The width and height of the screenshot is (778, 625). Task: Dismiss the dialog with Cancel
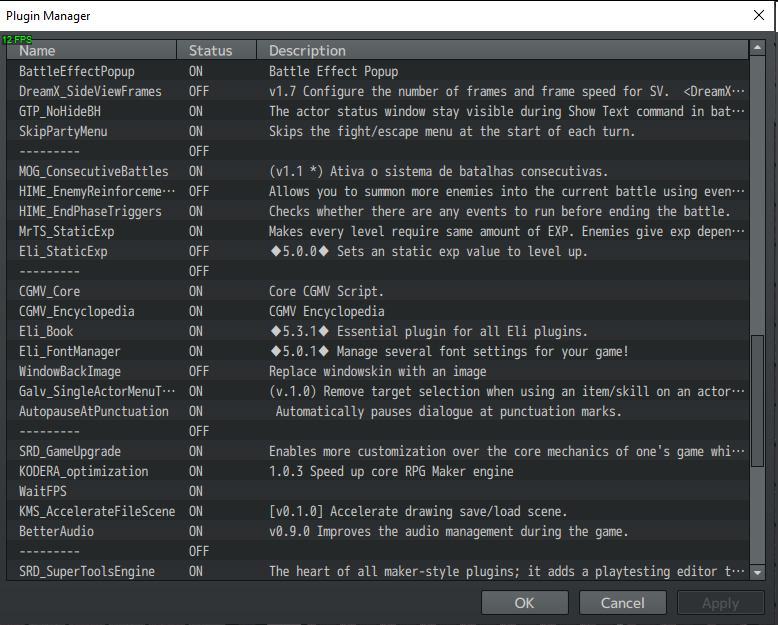click(x=622, y=603)
